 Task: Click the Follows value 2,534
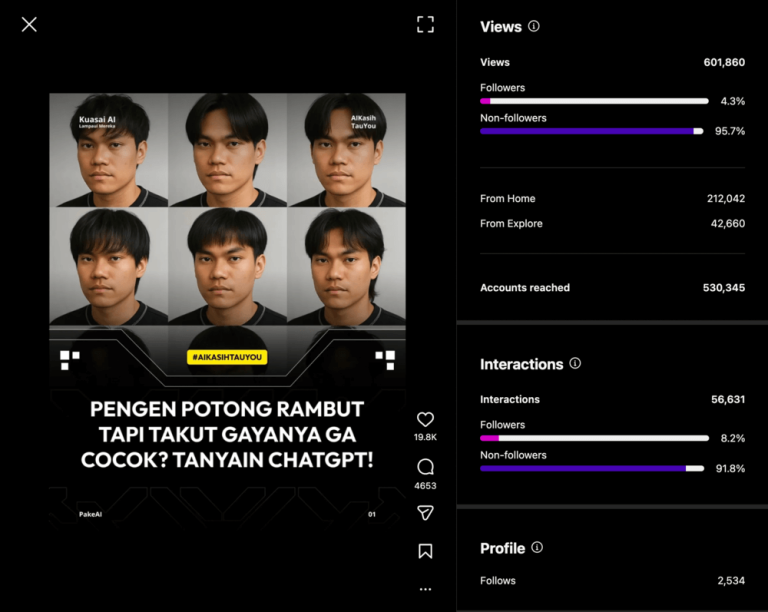click(731, 580)
